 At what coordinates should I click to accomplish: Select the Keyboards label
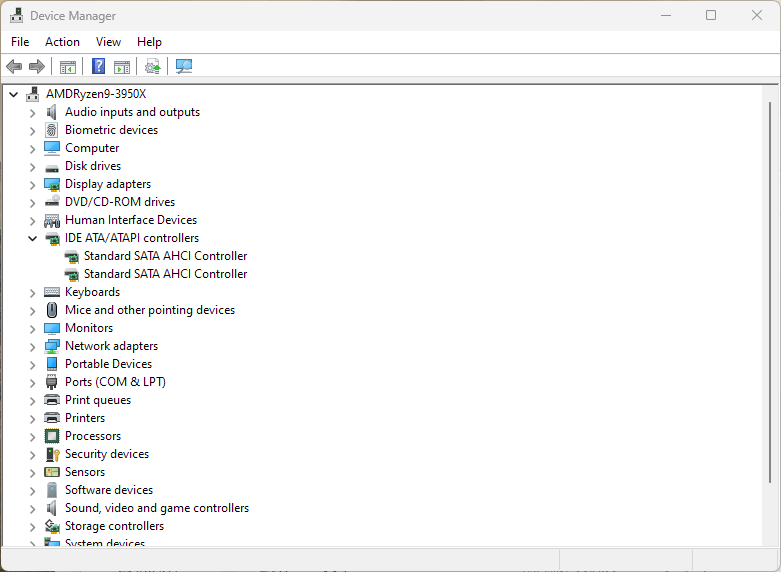point(93,292)
